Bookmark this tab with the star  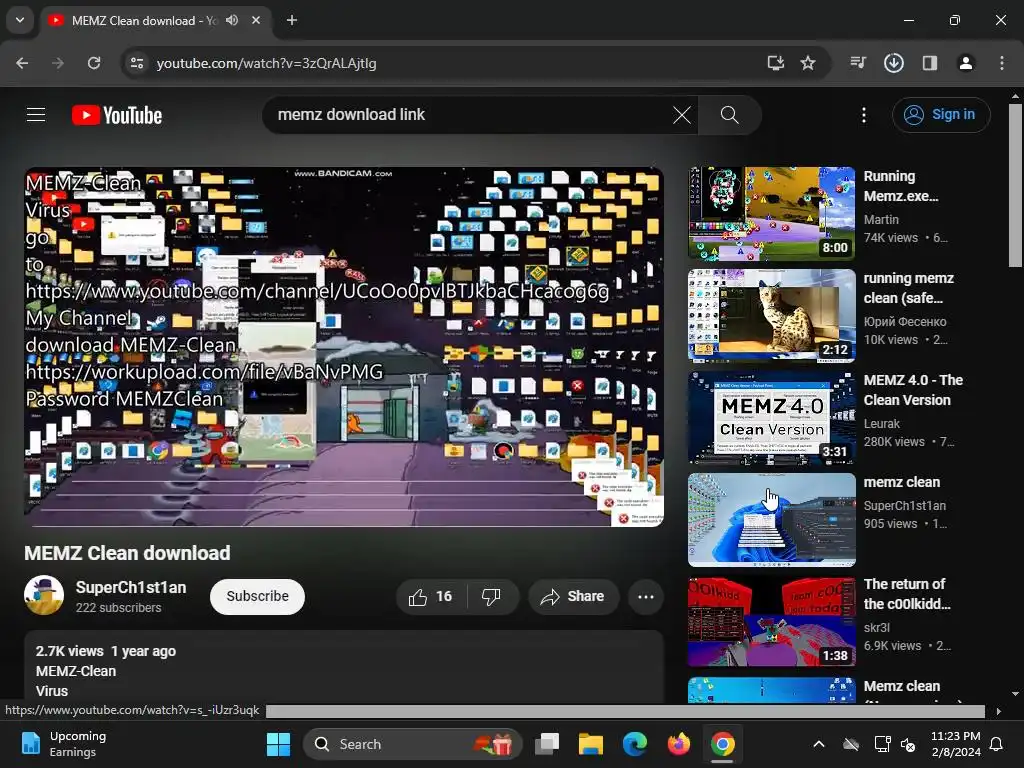pyautogui.click(x=808, y=63)
